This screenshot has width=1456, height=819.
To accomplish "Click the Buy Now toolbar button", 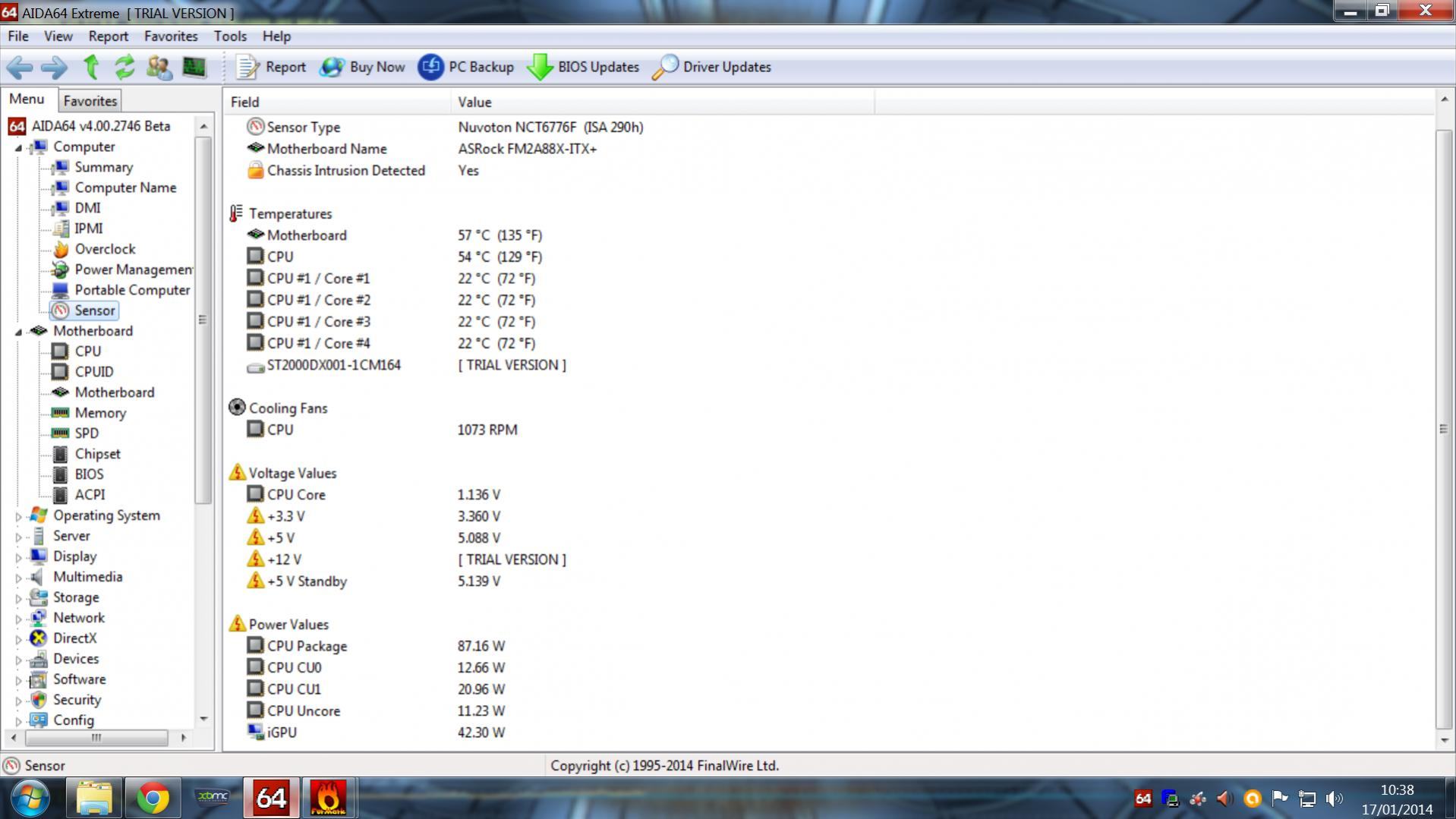I will (362, 68).
